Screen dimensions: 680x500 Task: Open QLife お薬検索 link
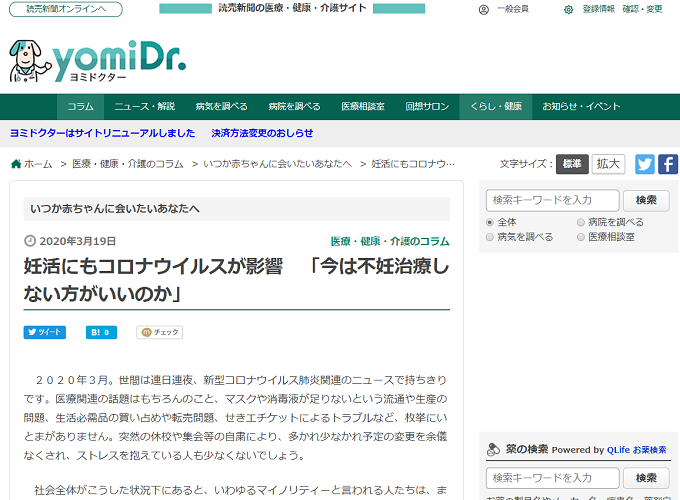(637, 450)
